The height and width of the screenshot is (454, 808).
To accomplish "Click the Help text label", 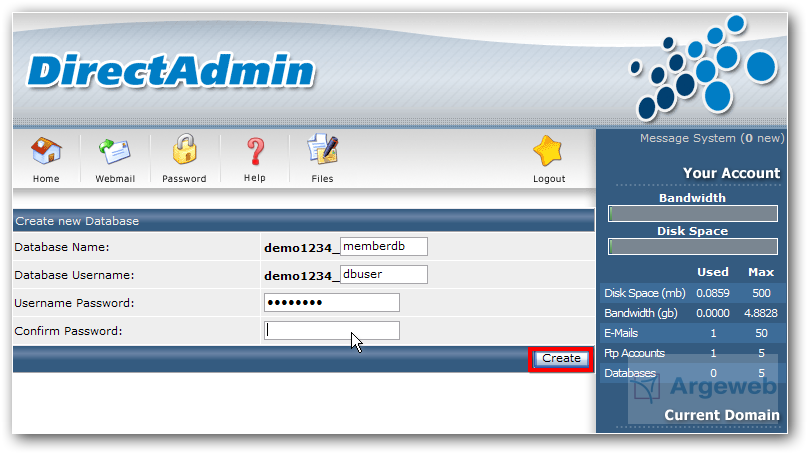I will (255, 178).
